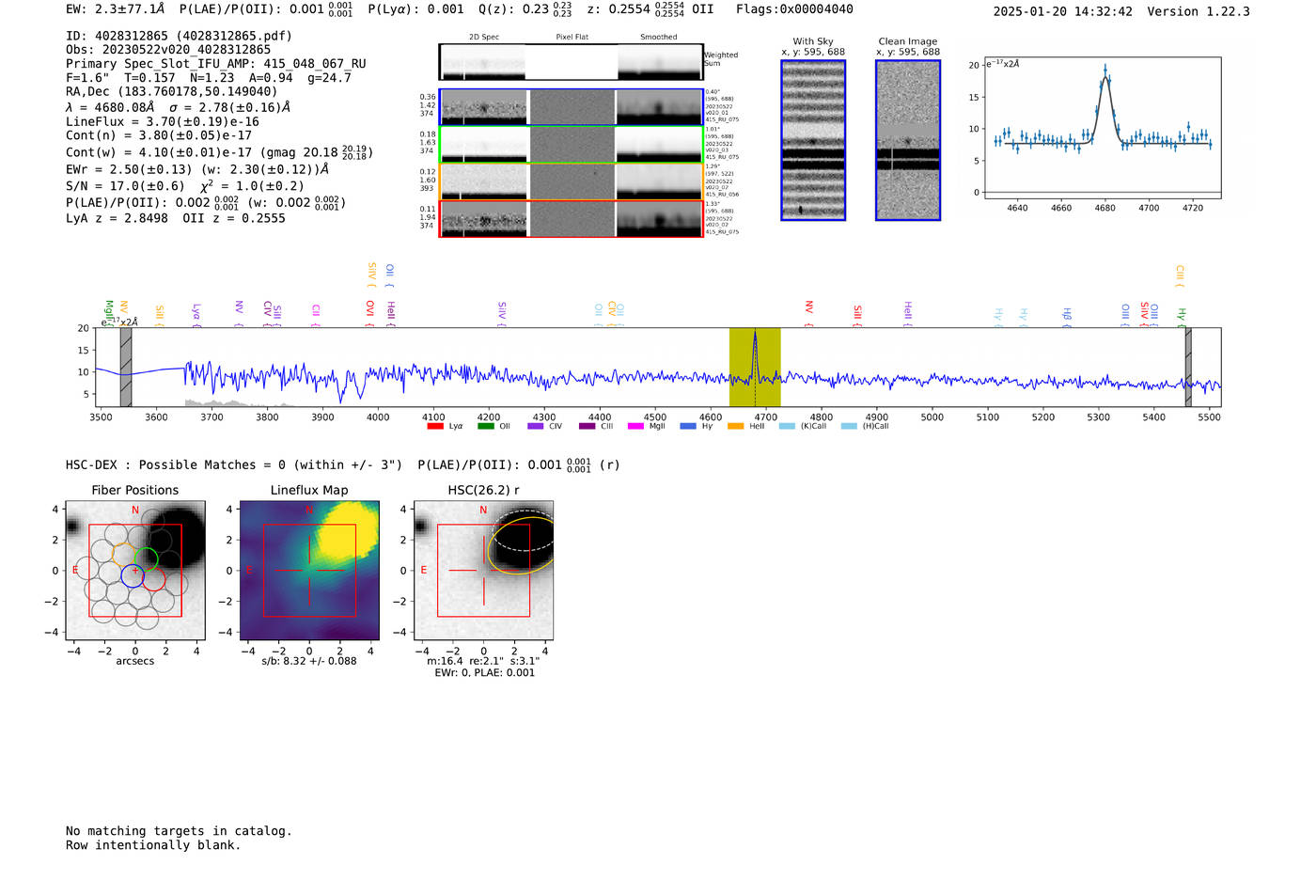Select the (K)CaII legend swatch
The width and height of the screenshot is (1316, 896).
(787, 426)
